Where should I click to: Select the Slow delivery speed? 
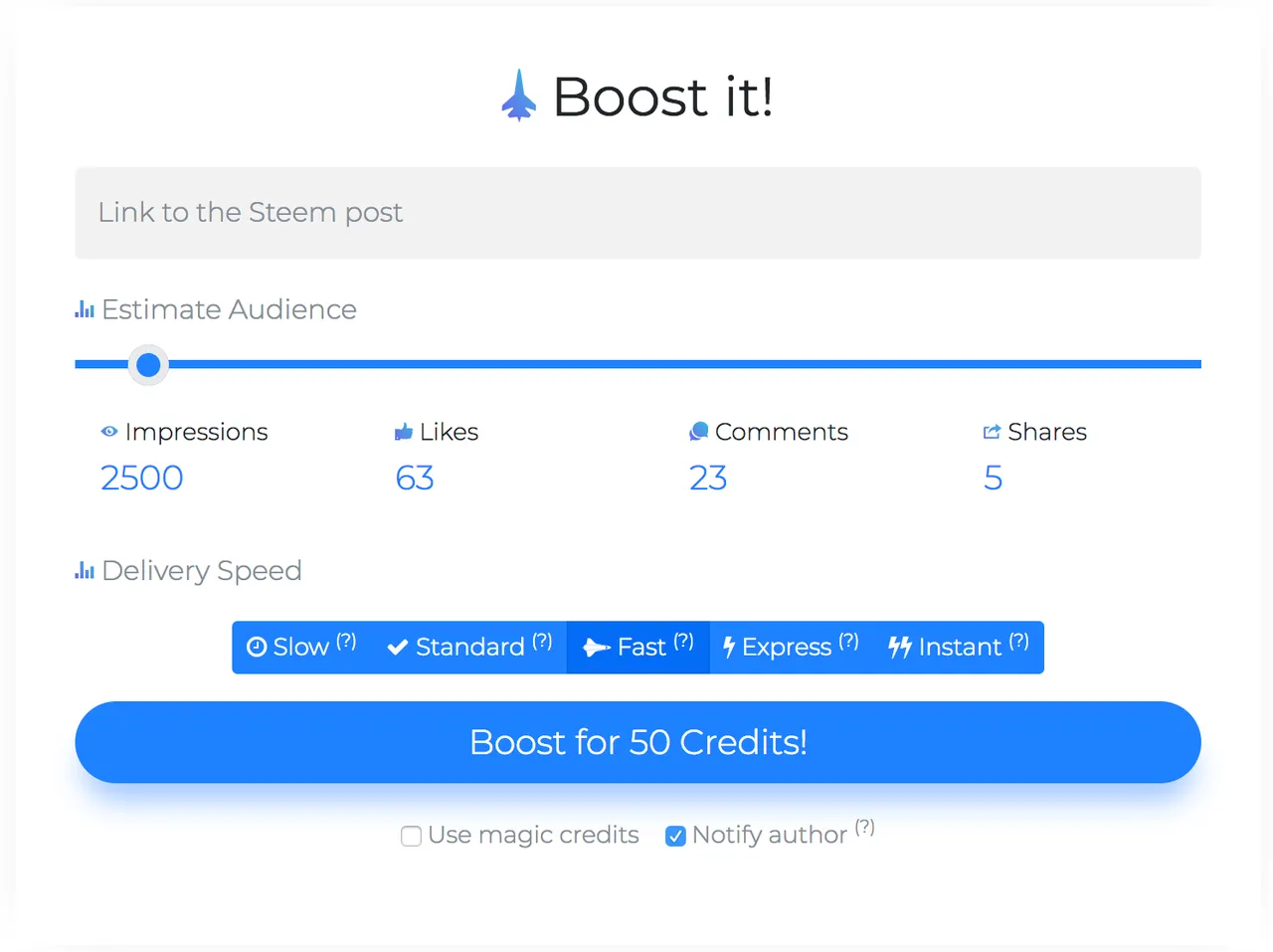click(301, 648)
